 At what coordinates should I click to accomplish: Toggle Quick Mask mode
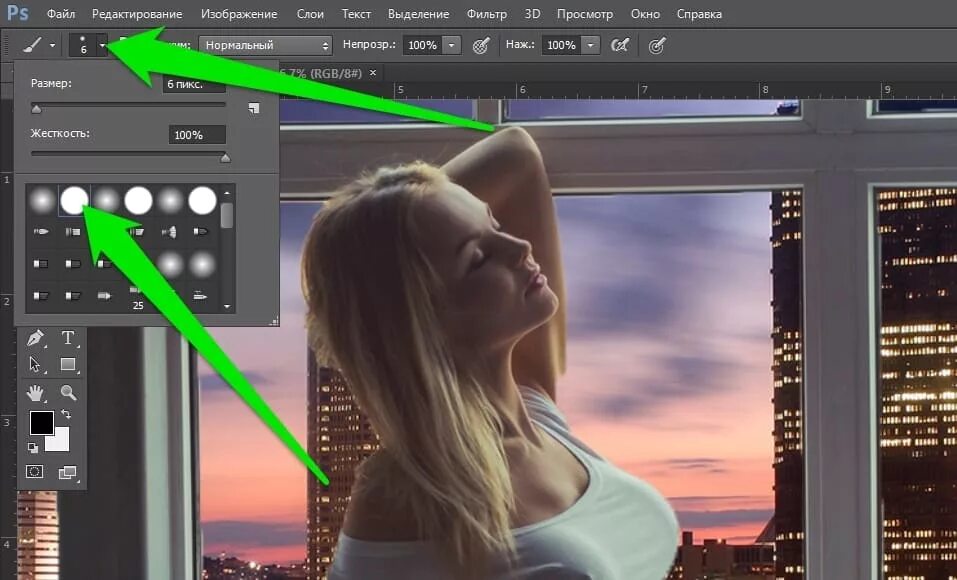click(x=35, y=472)
